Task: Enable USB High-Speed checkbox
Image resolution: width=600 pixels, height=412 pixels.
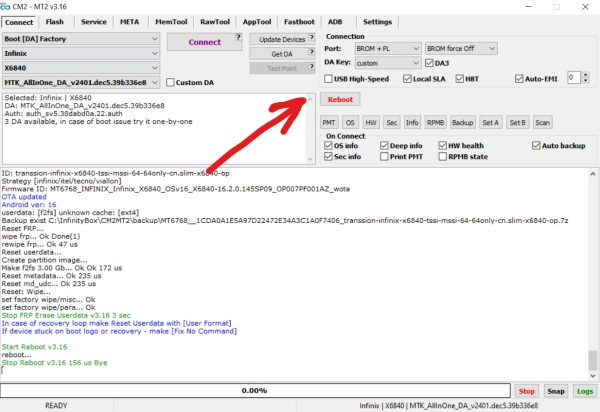Action: pos(328,79)
